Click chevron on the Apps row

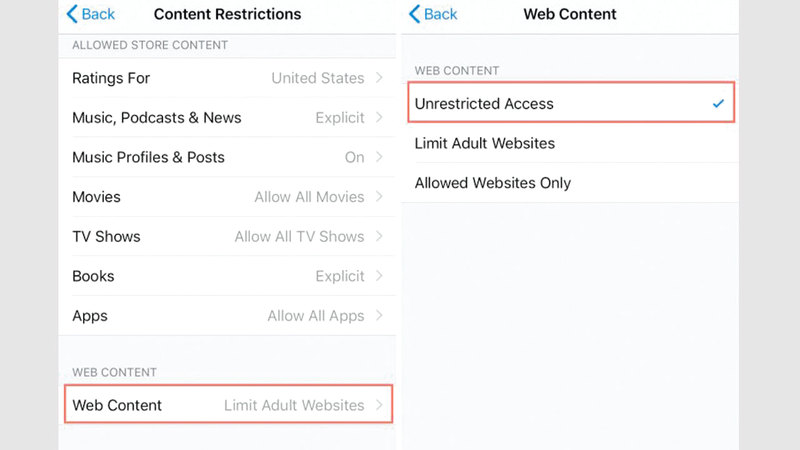tap(380, 316)
